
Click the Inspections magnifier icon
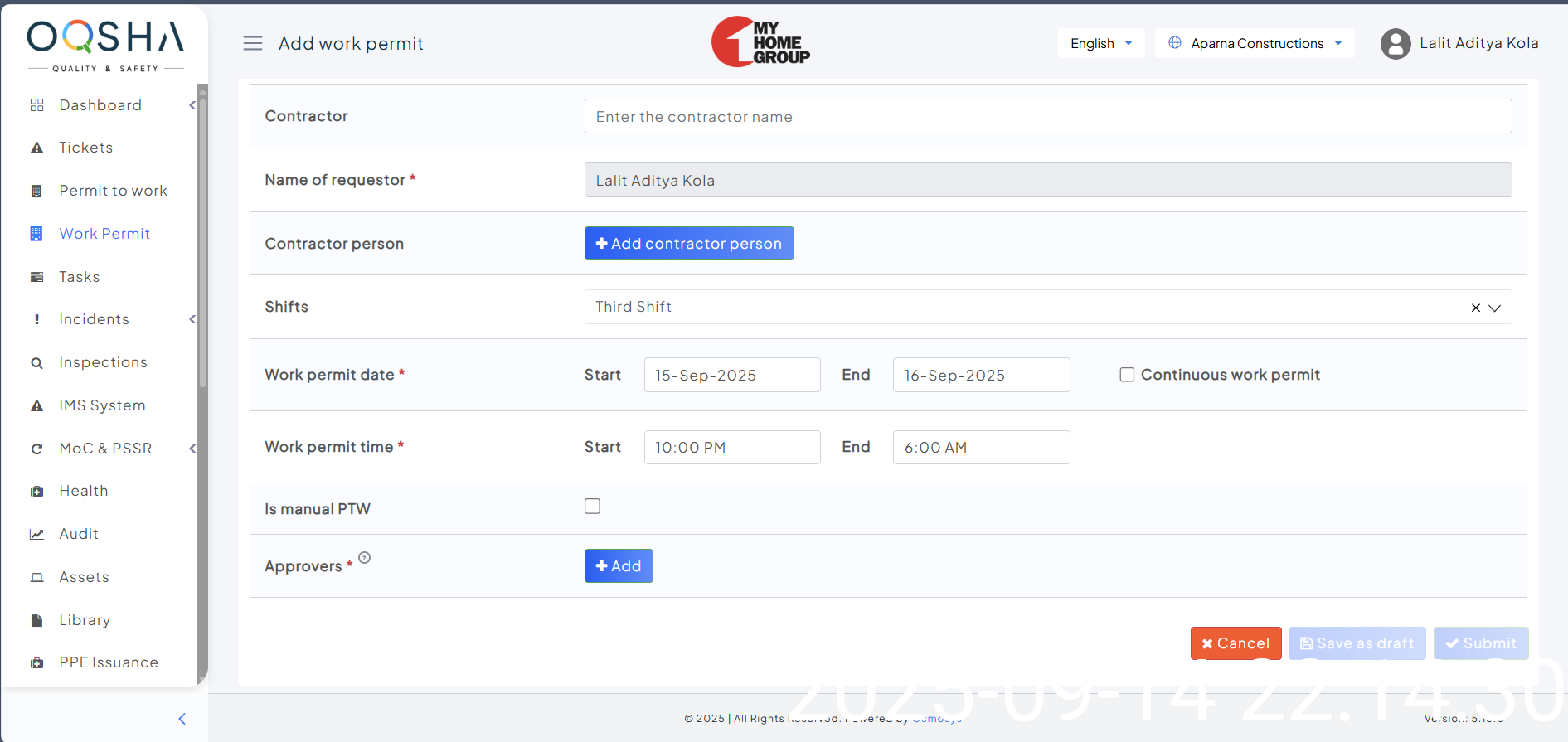[36, 362]
